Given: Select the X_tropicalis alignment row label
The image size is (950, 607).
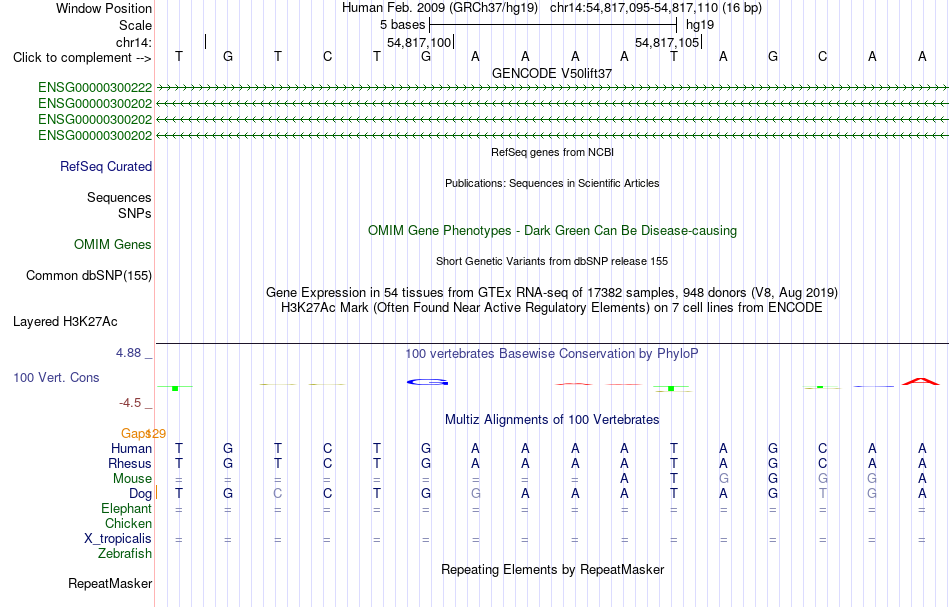Looking at the screenshot, I should (x=118, y=539).
